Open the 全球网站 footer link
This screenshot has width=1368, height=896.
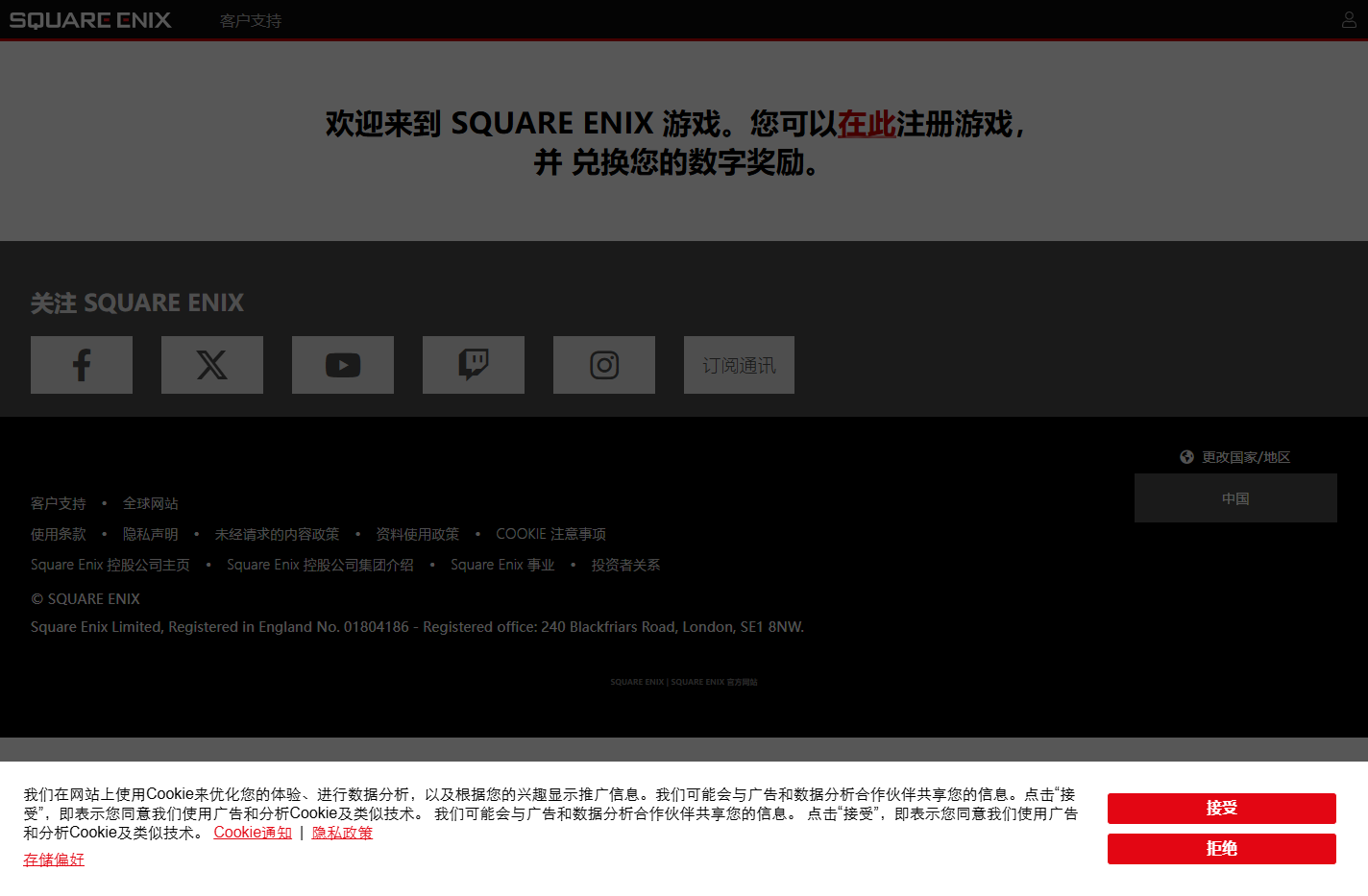[x=151, y=503]
